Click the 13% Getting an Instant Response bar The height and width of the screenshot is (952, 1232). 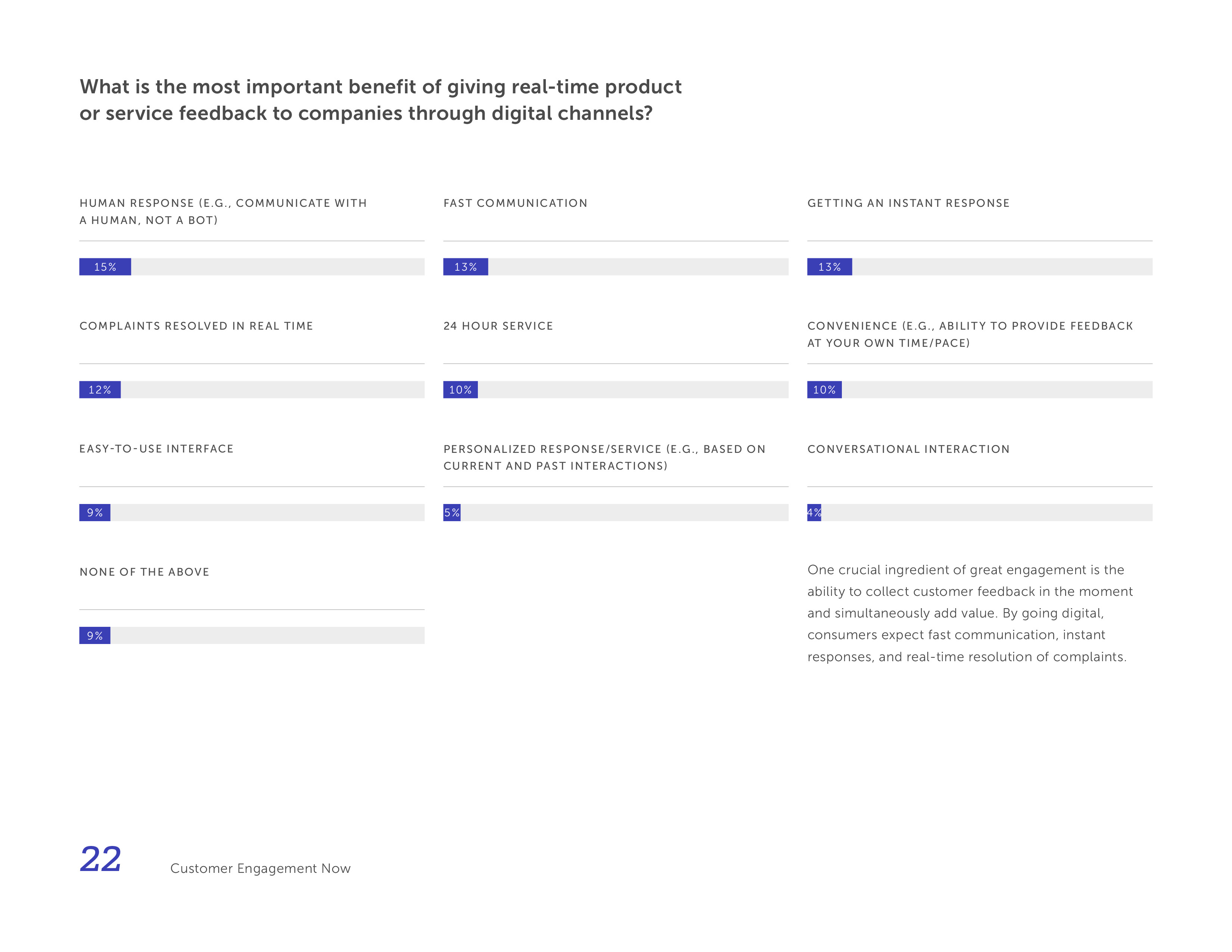tap(829, 267)
